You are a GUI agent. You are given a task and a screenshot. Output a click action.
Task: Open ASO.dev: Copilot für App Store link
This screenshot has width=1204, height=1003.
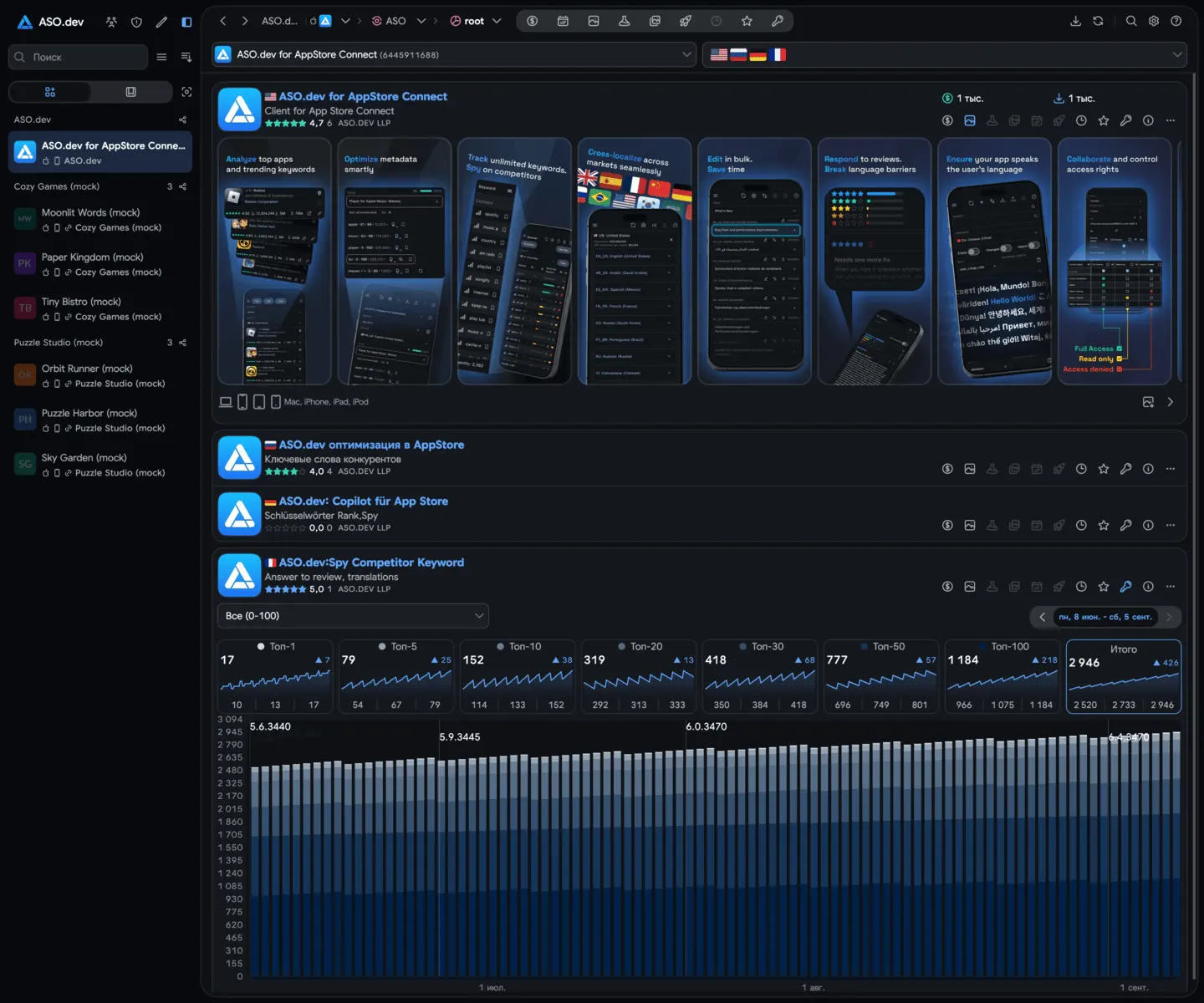(363, 501)
